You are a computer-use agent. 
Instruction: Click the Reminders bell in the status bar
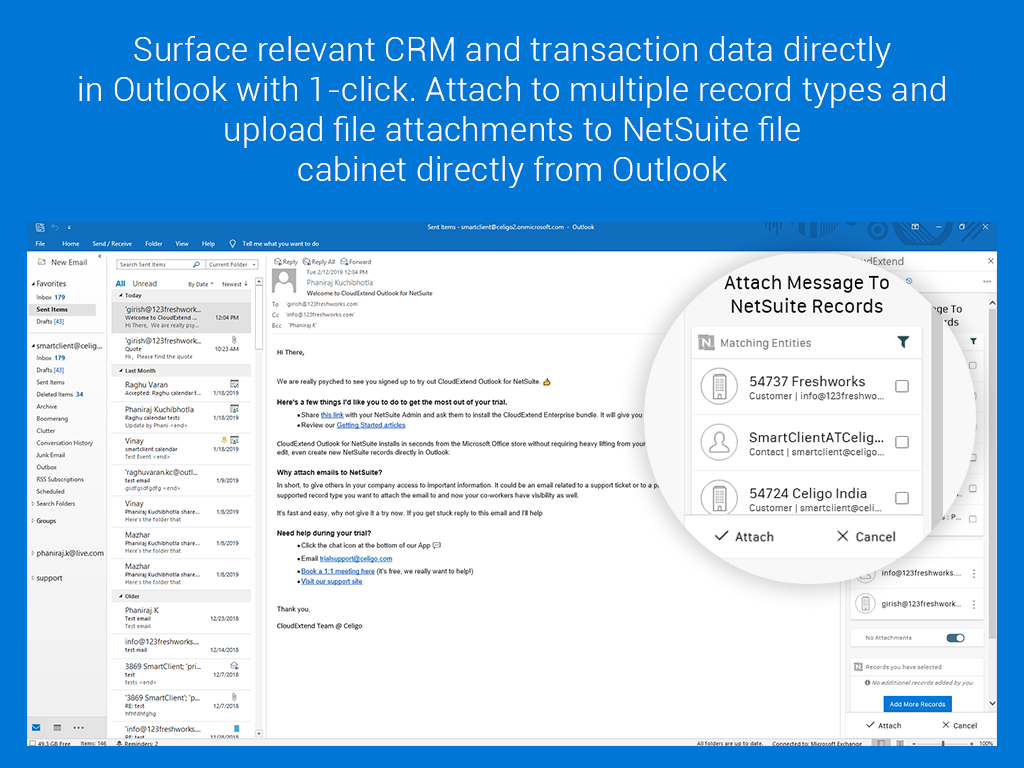[x=120, y=743]
